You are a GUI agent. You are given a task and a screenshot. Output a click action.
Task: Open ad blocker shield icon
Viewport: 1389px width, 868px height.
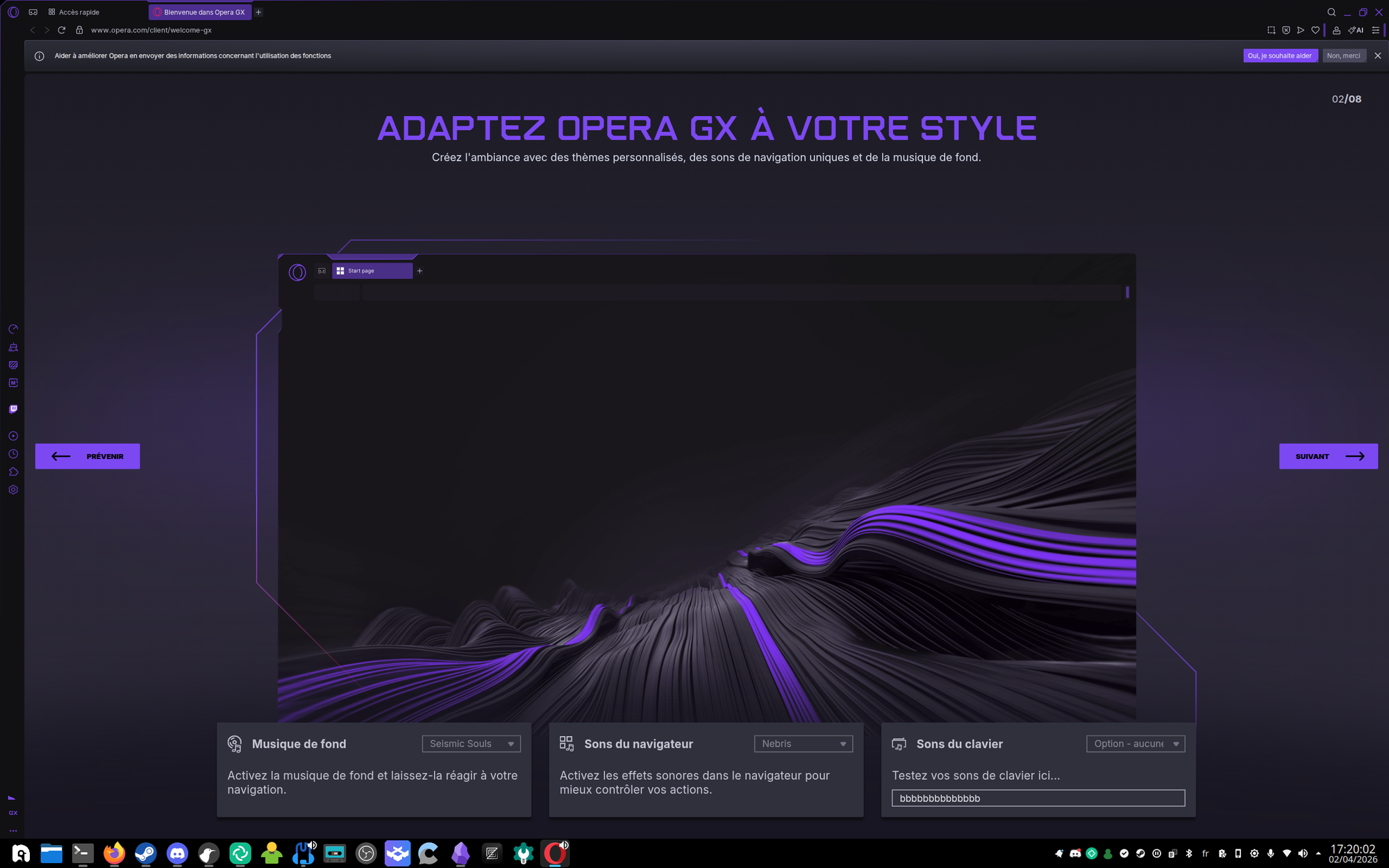click(1286, 31)
